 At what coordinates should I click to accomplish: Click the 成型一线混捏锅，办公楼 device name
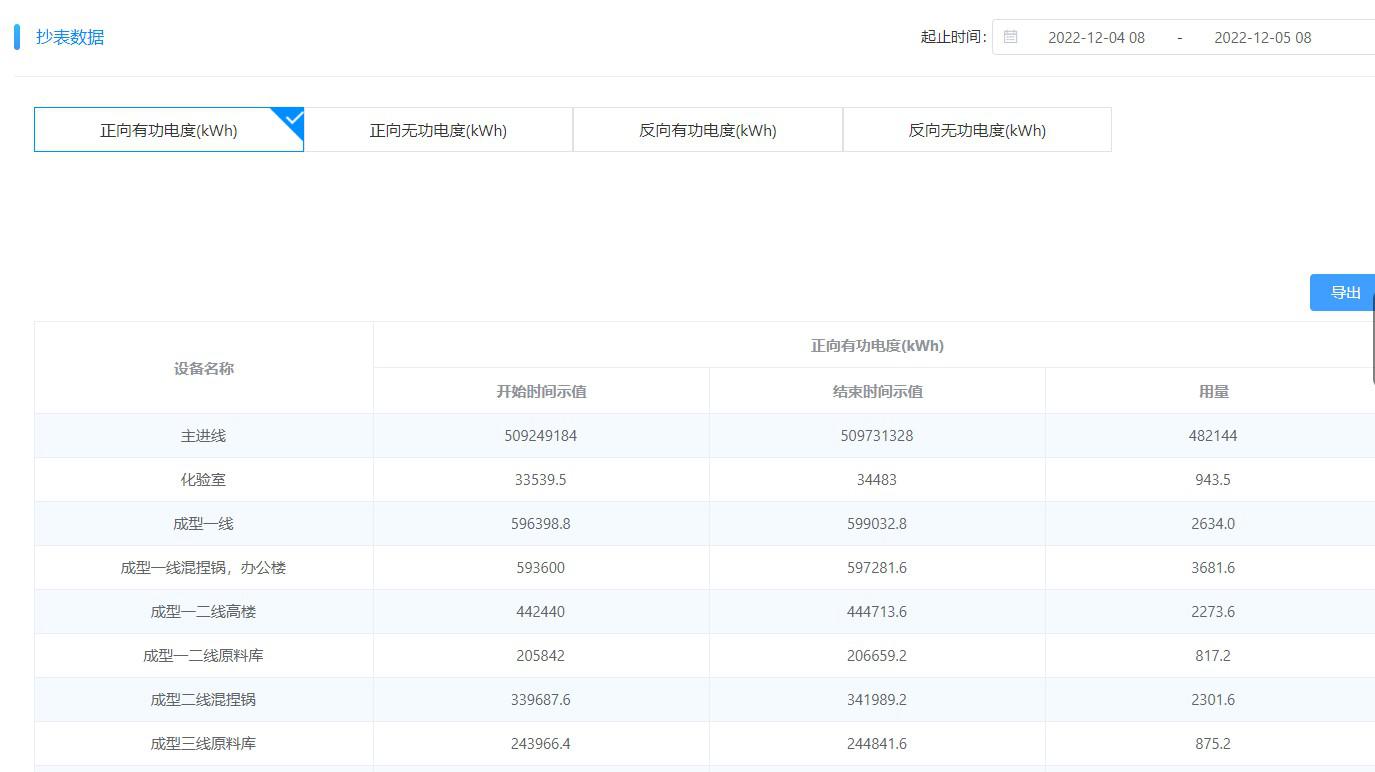pos(204,568)
